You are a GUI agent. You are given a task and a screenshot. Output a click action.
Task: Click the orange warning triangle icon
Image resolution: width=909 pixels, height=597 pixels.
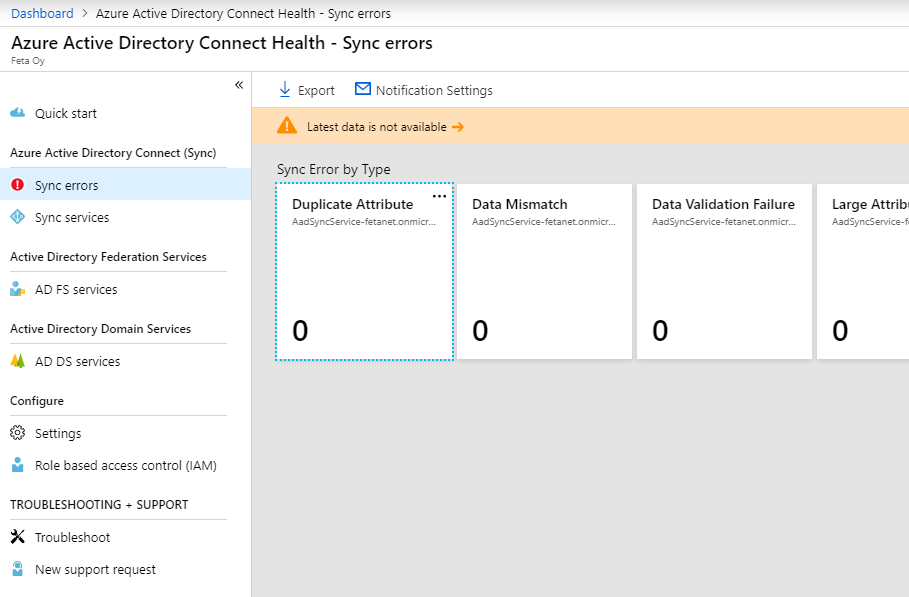287,126
